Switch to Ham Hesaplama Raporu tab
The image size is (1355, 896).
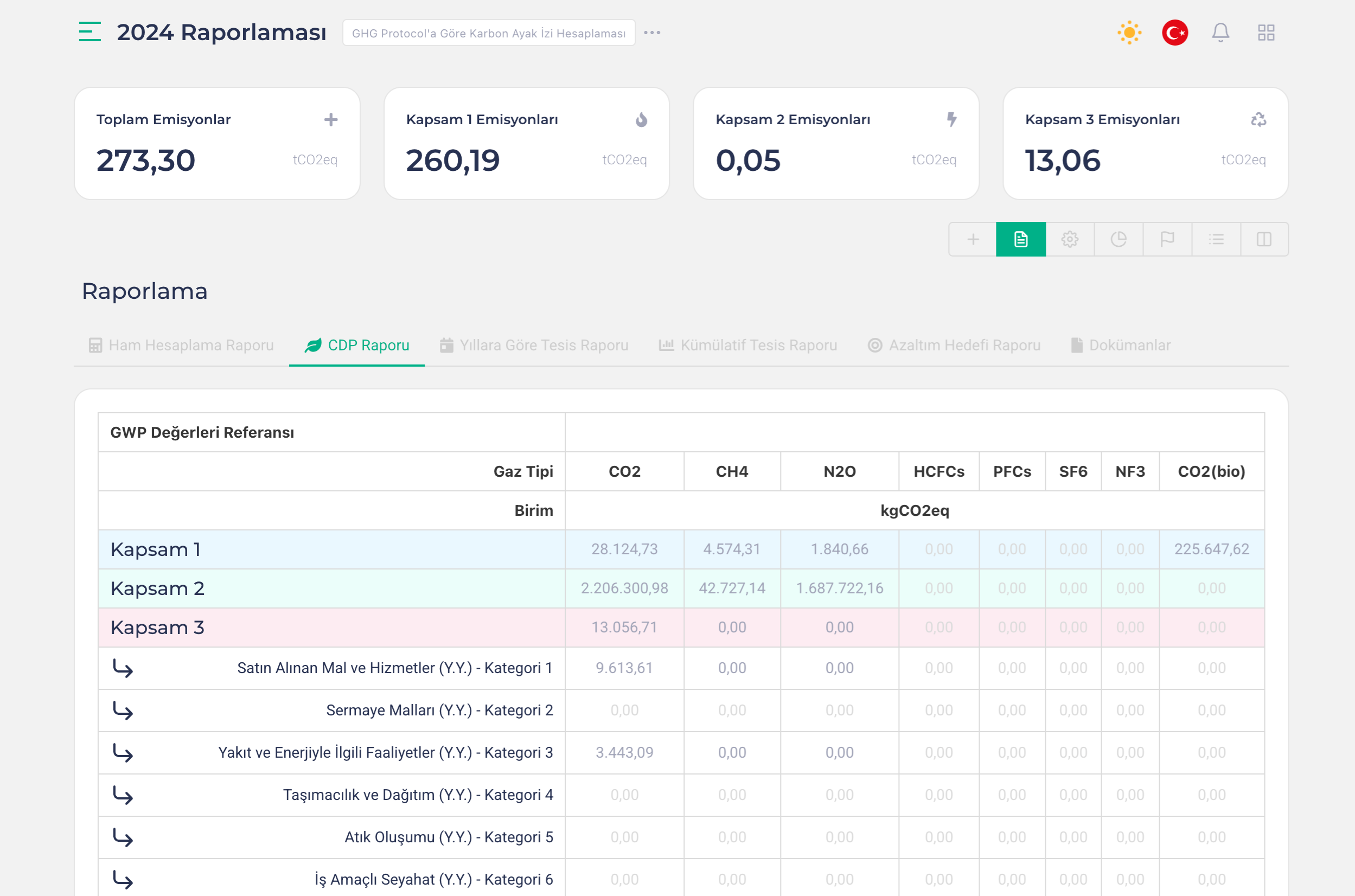click(x=181, y=345)
